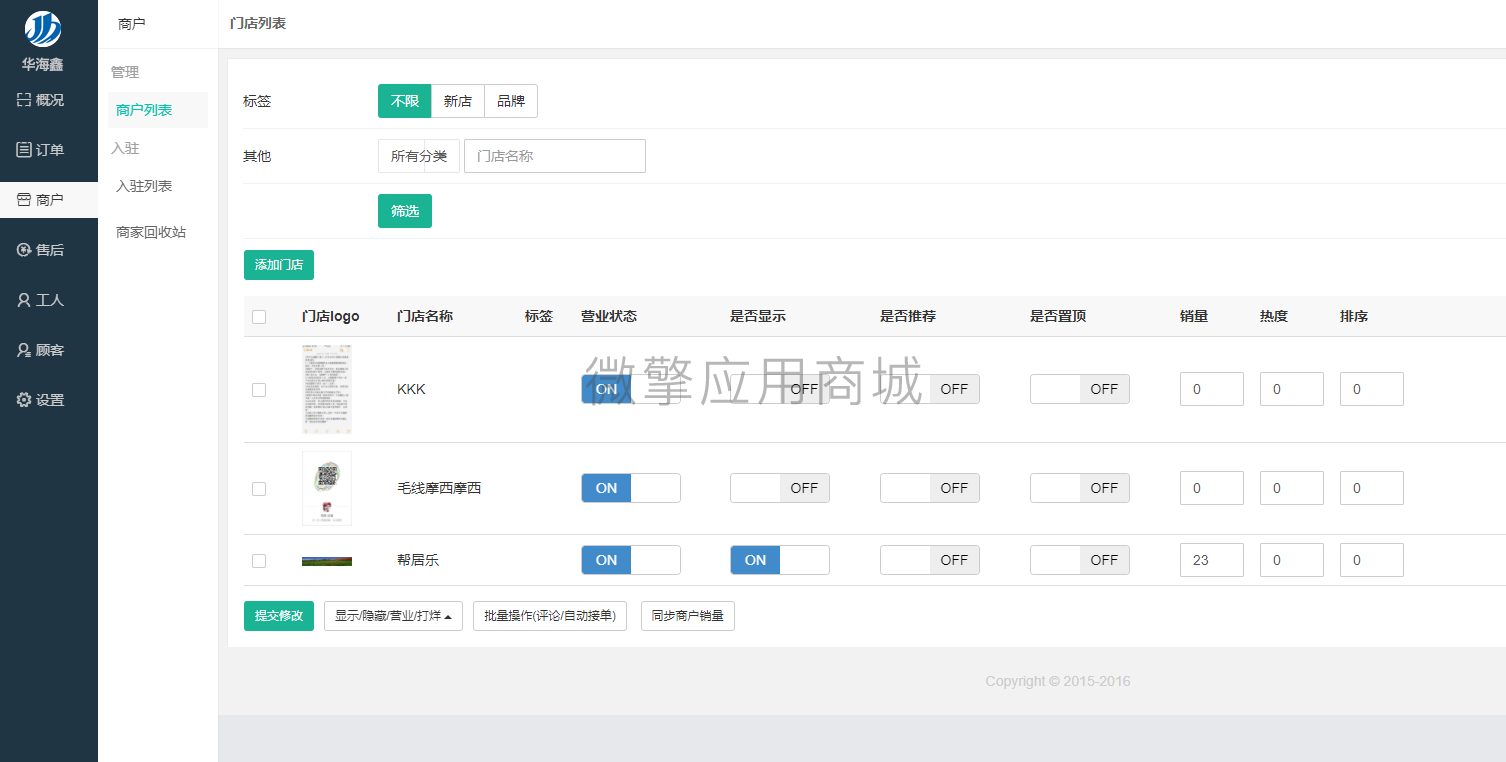This screenshot has height=762, width=1506.
Task: Click 热度 field in KKK row
Action: 1292,389
